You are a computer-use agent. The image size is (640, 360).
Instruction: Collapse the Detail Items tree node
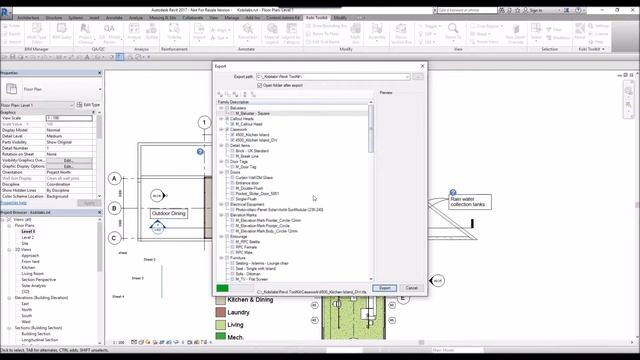click(x=221, y=145)
